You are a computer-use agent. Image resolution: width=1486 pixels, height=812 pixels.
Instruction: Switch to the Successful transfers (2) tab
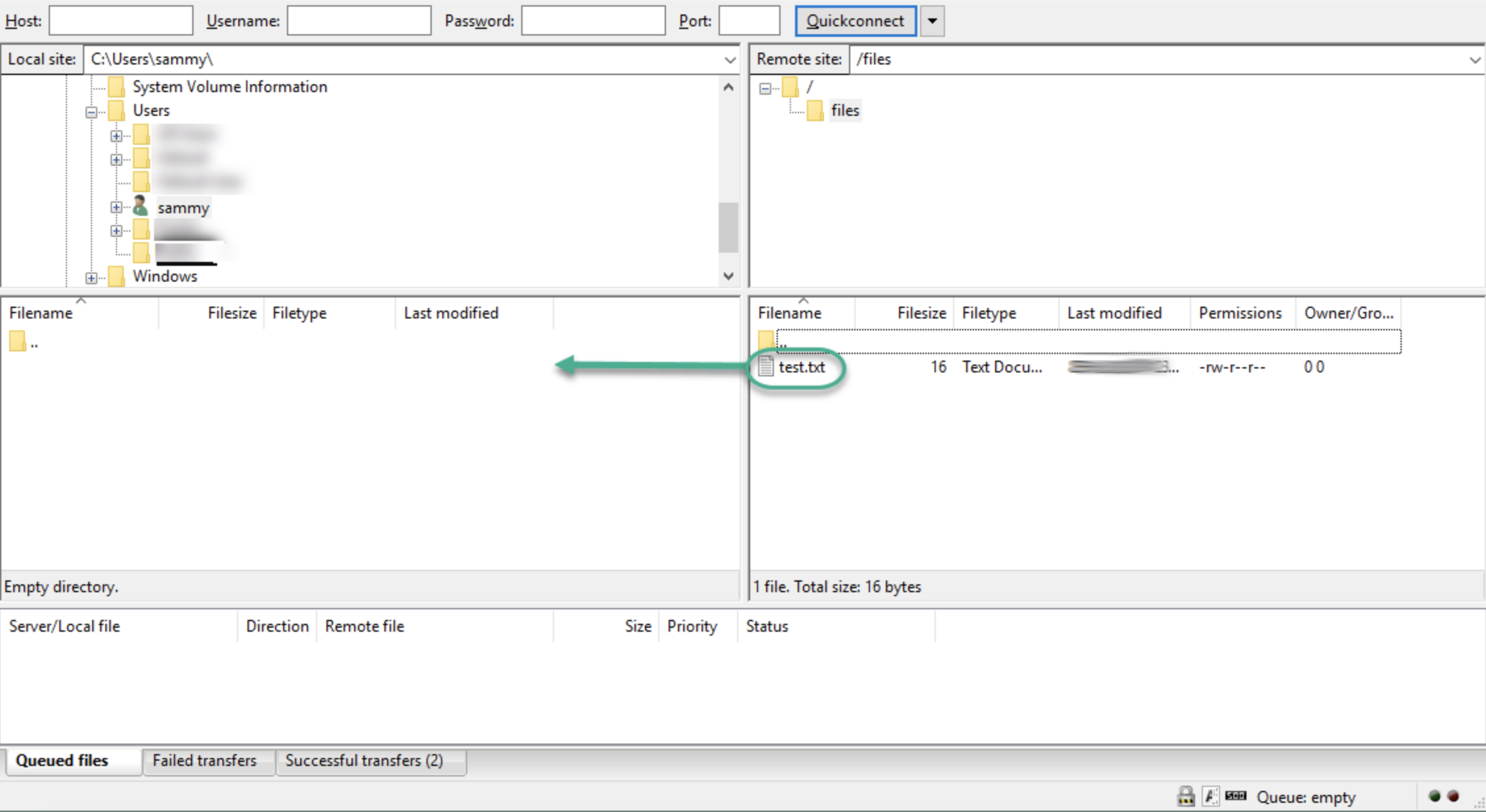pyautogui.click(x=371, y=761)
